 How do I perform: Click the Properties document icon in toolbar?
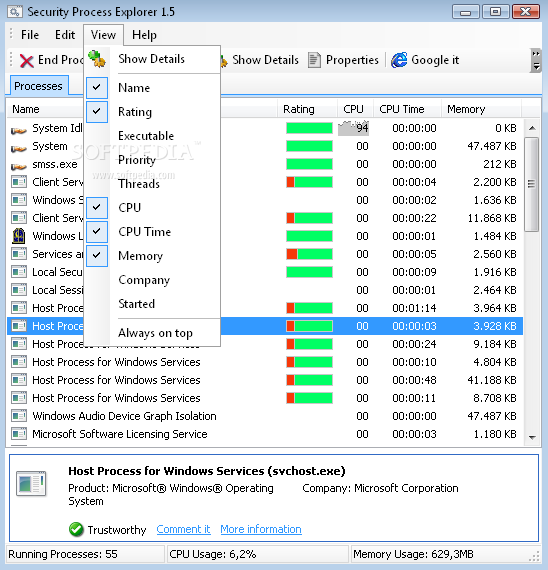click(314, 60)
